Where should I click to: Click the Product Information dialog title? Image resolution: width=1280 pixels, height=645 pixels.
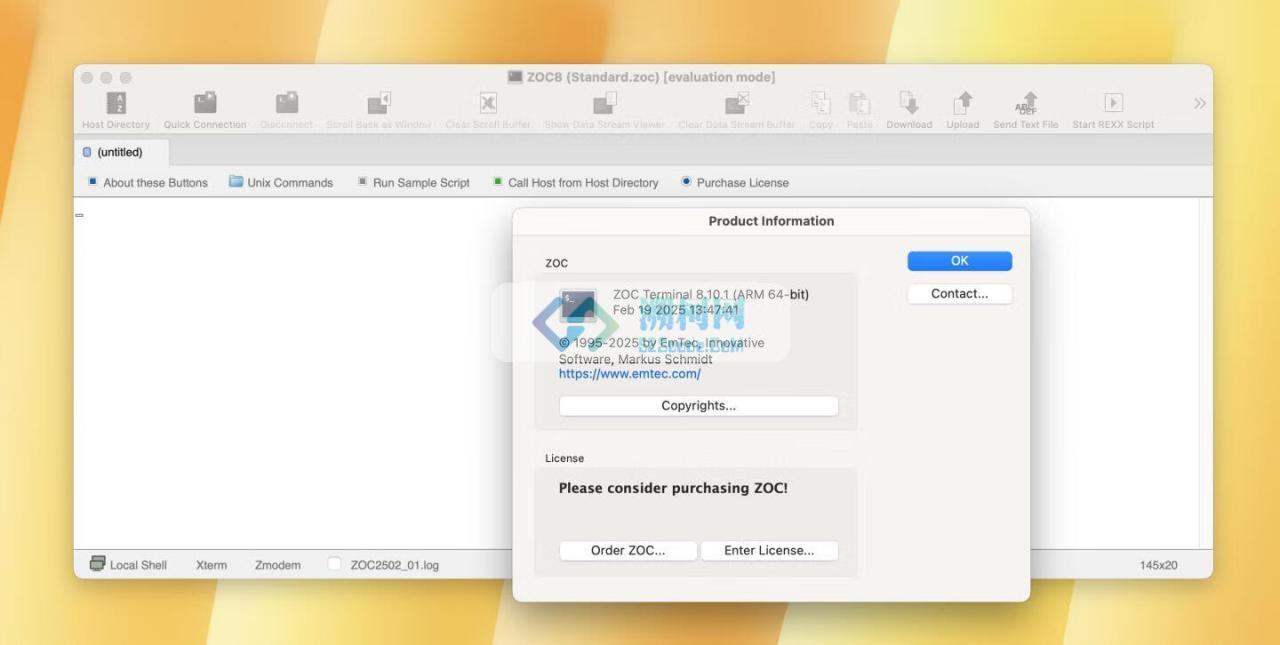(x=771, y=221)
